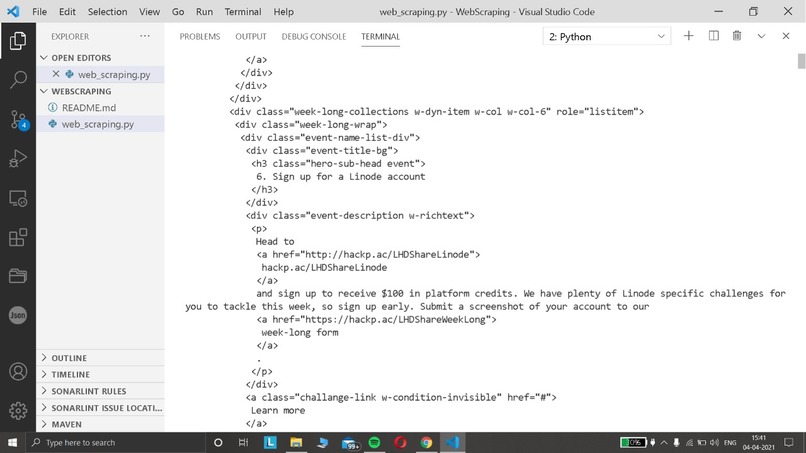Open Cortana circle on taskbar
The width and height of the screenshot is (806, 453).
point(218,442)
